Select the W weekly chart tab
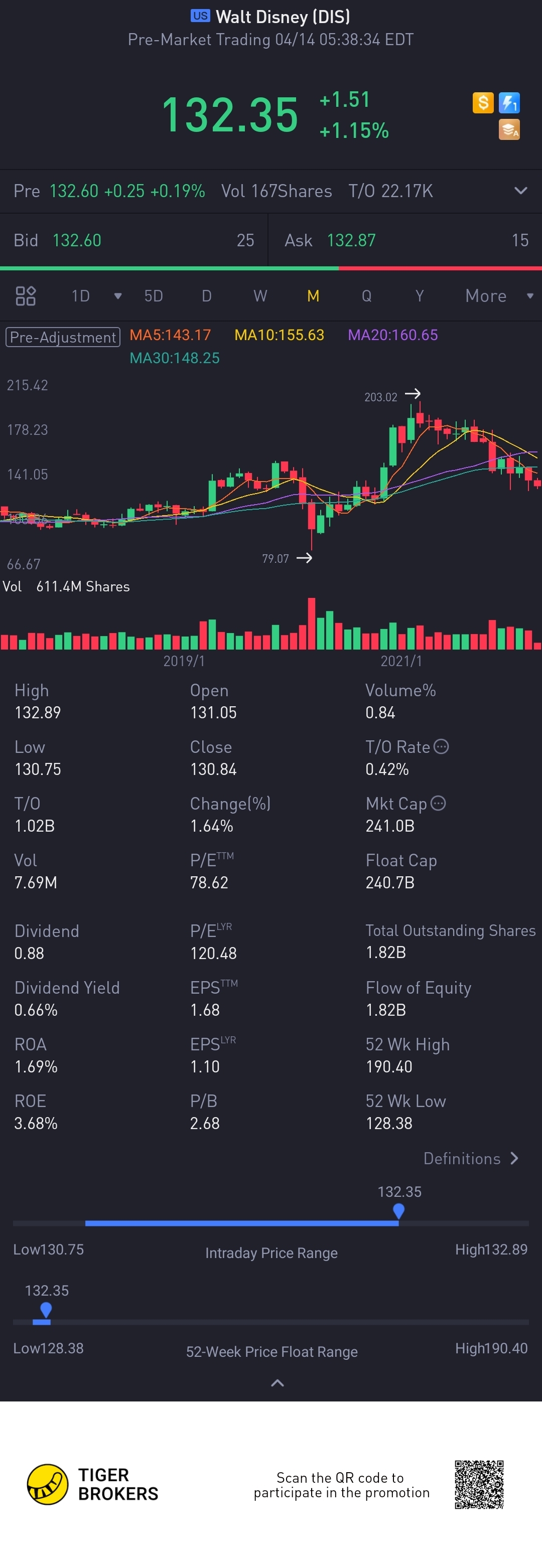 (x=260, y=296)
